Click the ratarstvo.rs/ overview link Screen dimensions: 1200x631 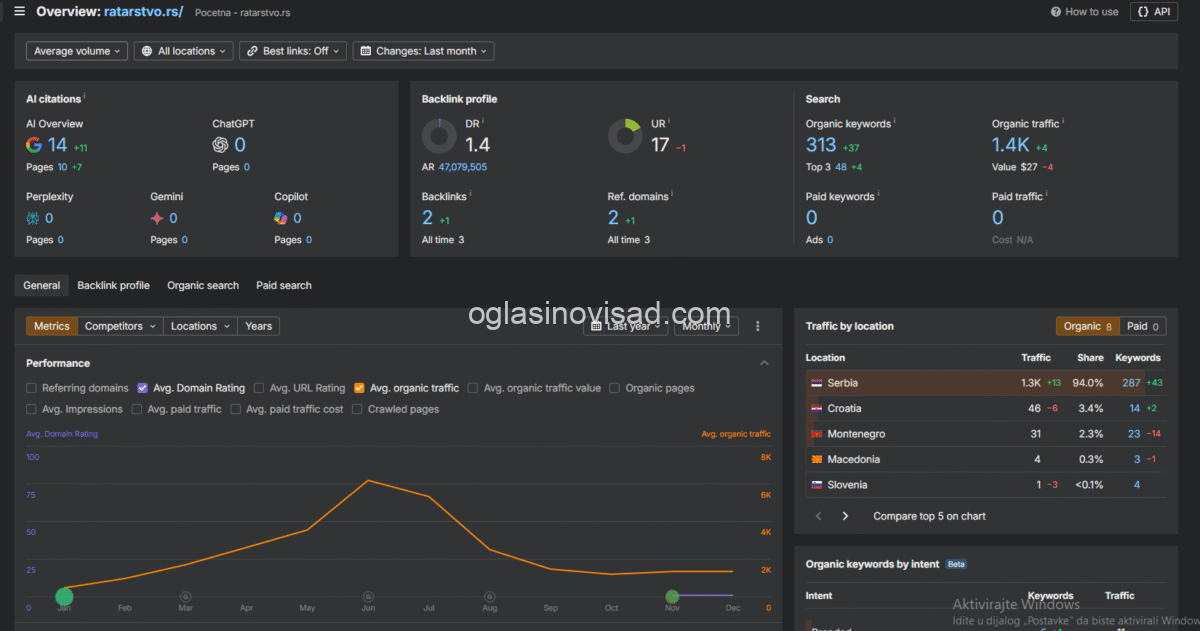pos(143,11)
